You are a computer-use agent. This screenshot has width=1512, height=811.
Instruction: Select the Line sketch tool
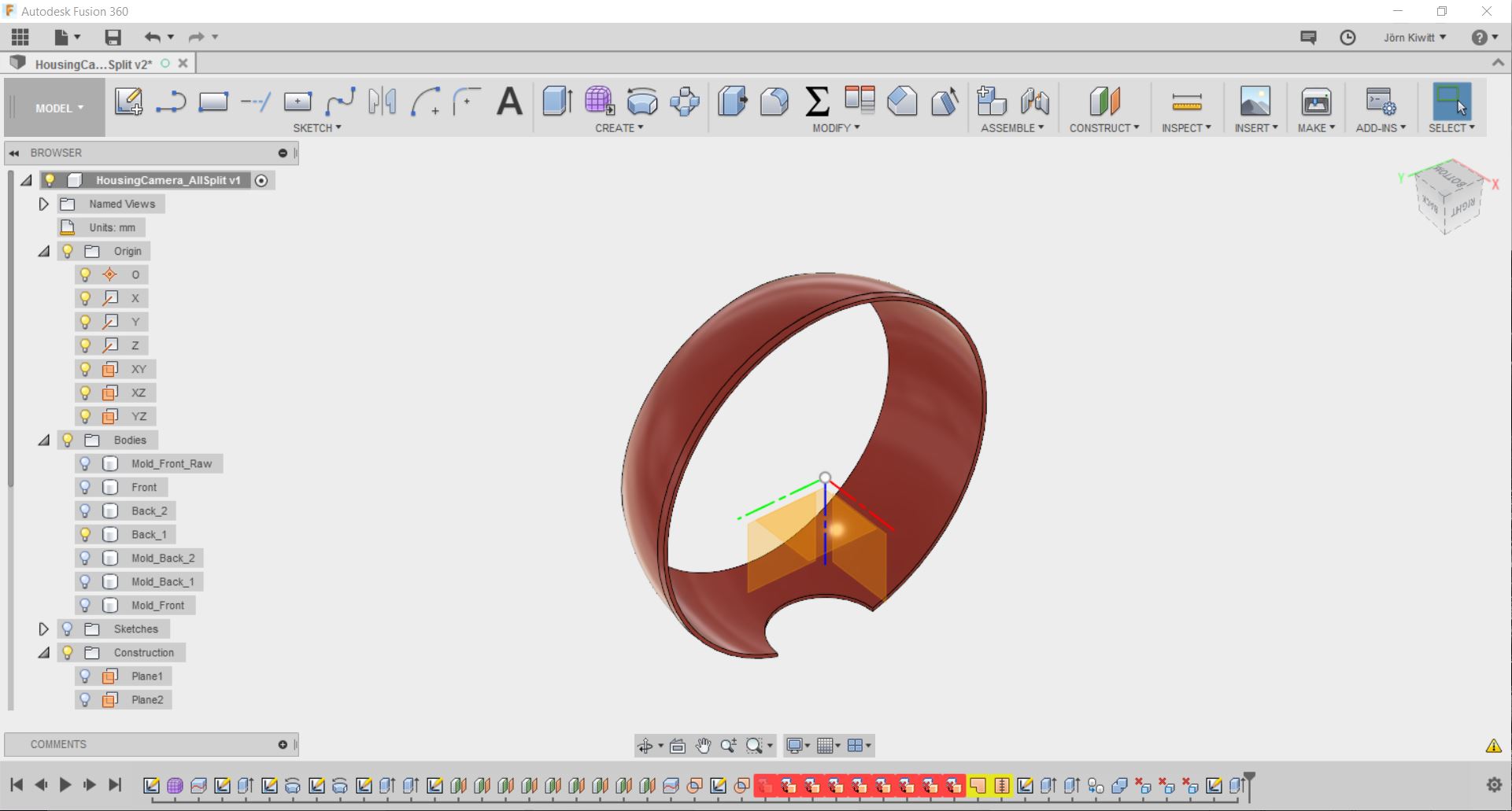pyautogui.click(x=171, y=101)
